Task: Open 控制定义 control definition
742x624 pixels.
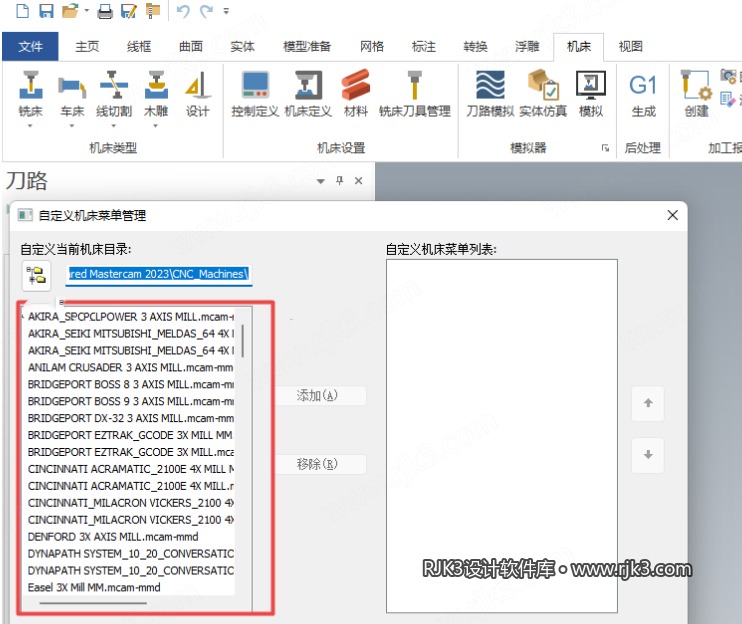Action: (256, 94)
